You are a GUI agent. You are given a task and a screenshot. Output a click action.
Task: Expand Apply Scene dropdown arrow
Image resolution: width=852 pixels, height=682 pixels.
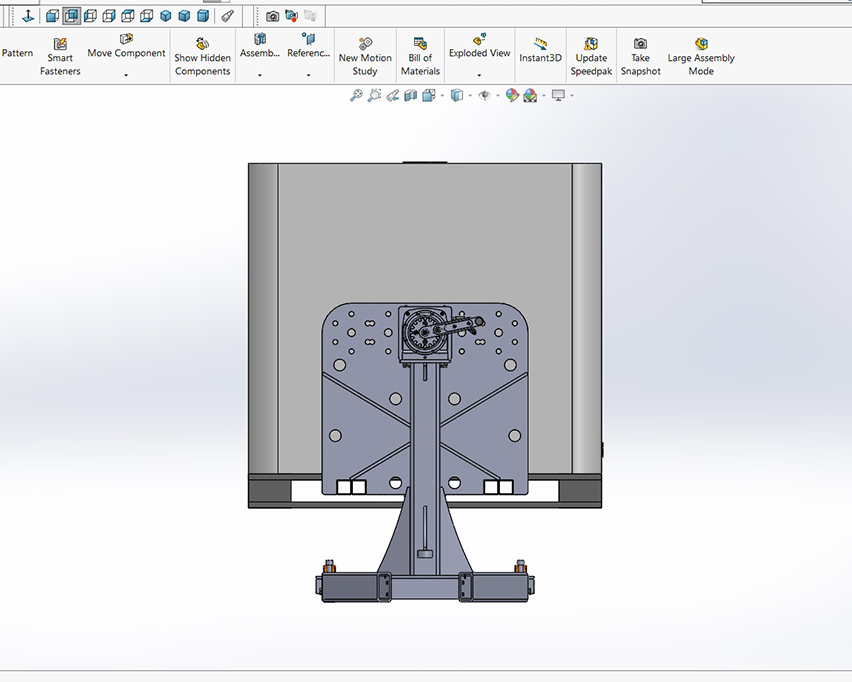(544, 96)
